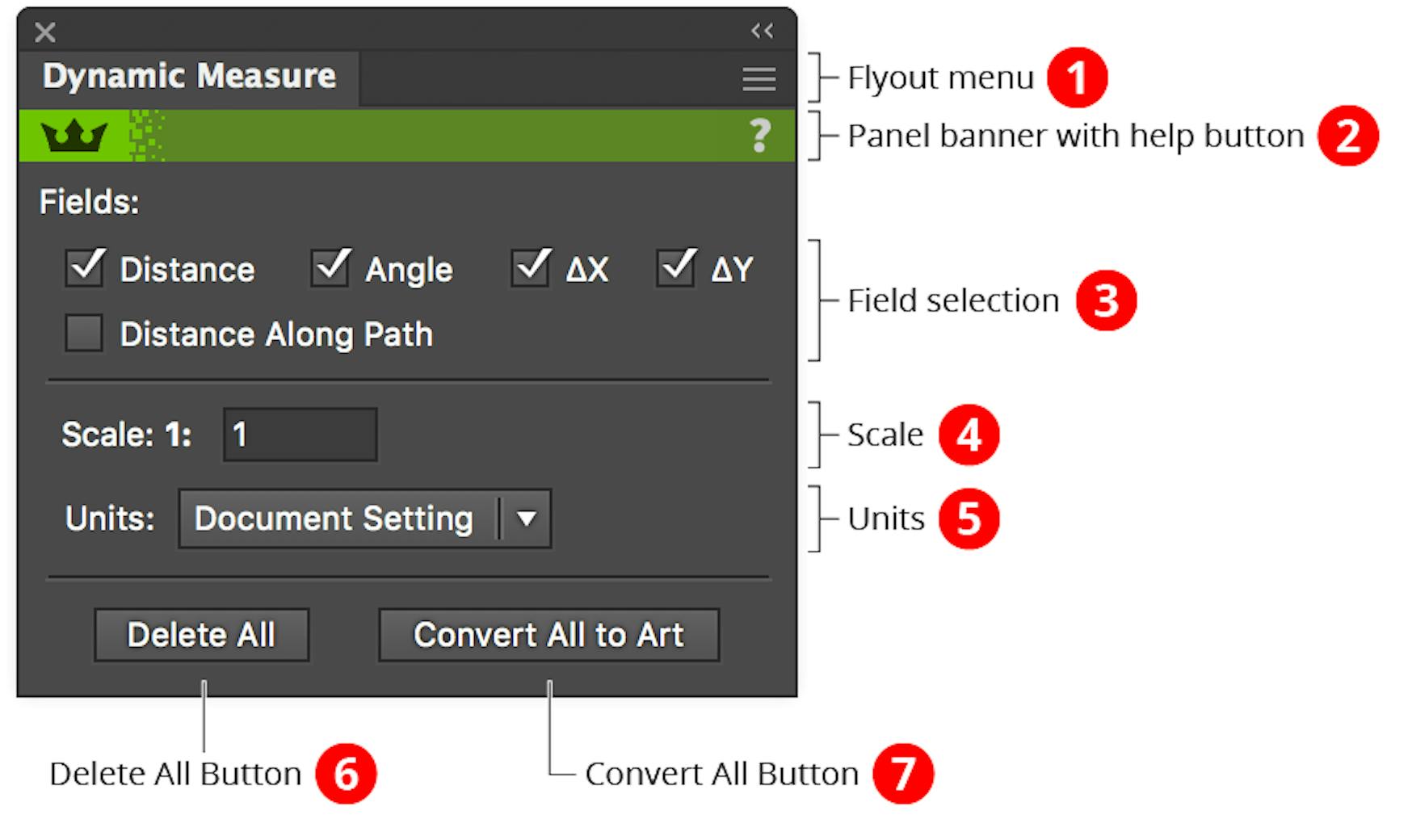Click the Units dropdown arrow triangle

click(x=527, y=519)
